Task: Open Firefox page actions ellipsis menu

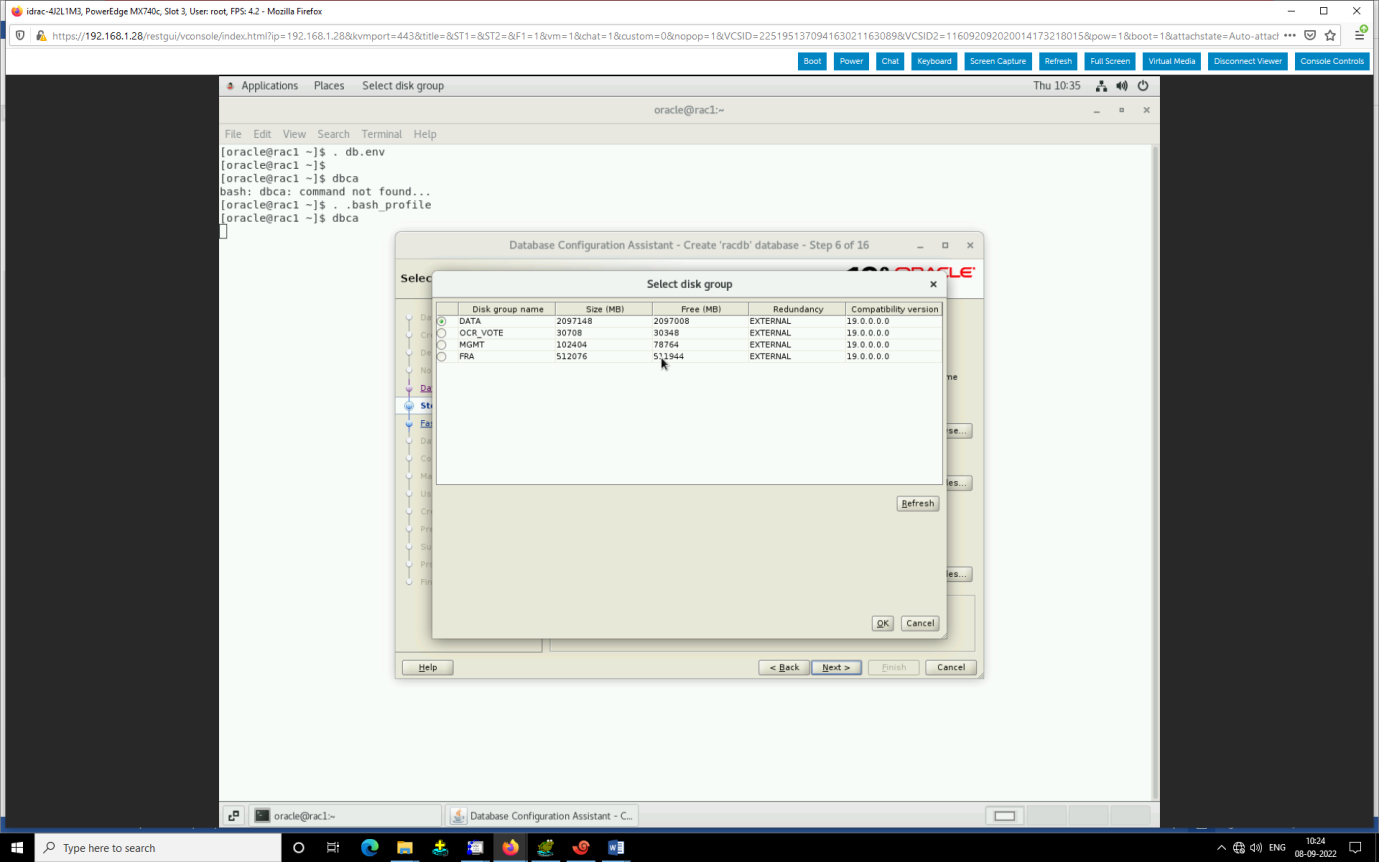Action: [1290, 35]
